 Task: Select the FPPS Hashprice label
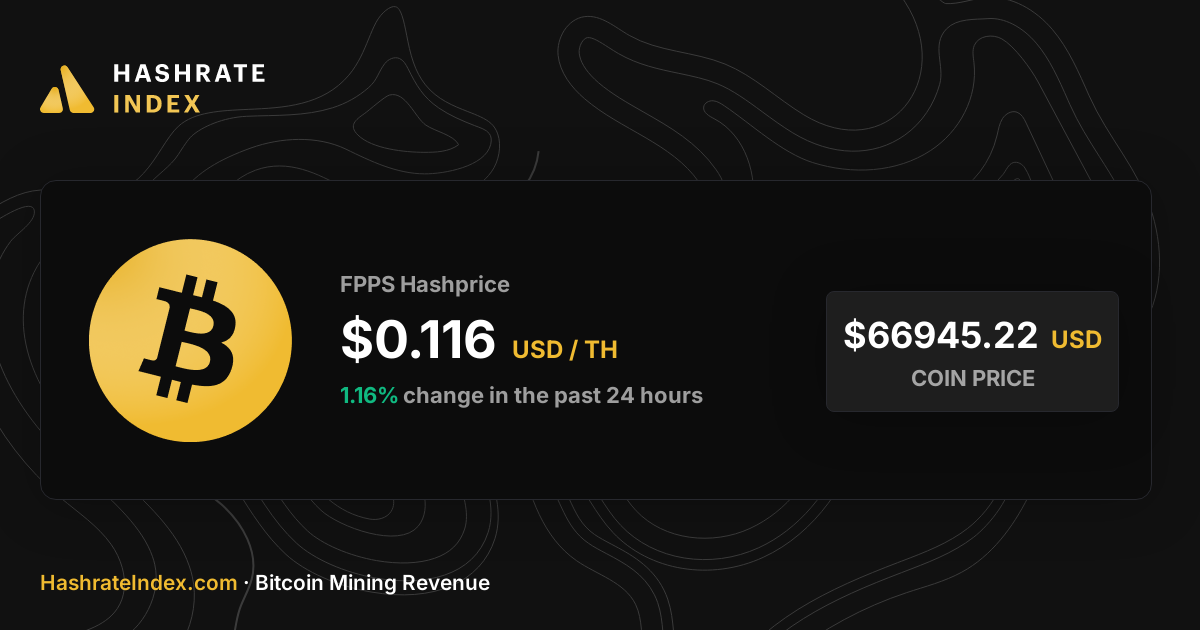[425, 285]
